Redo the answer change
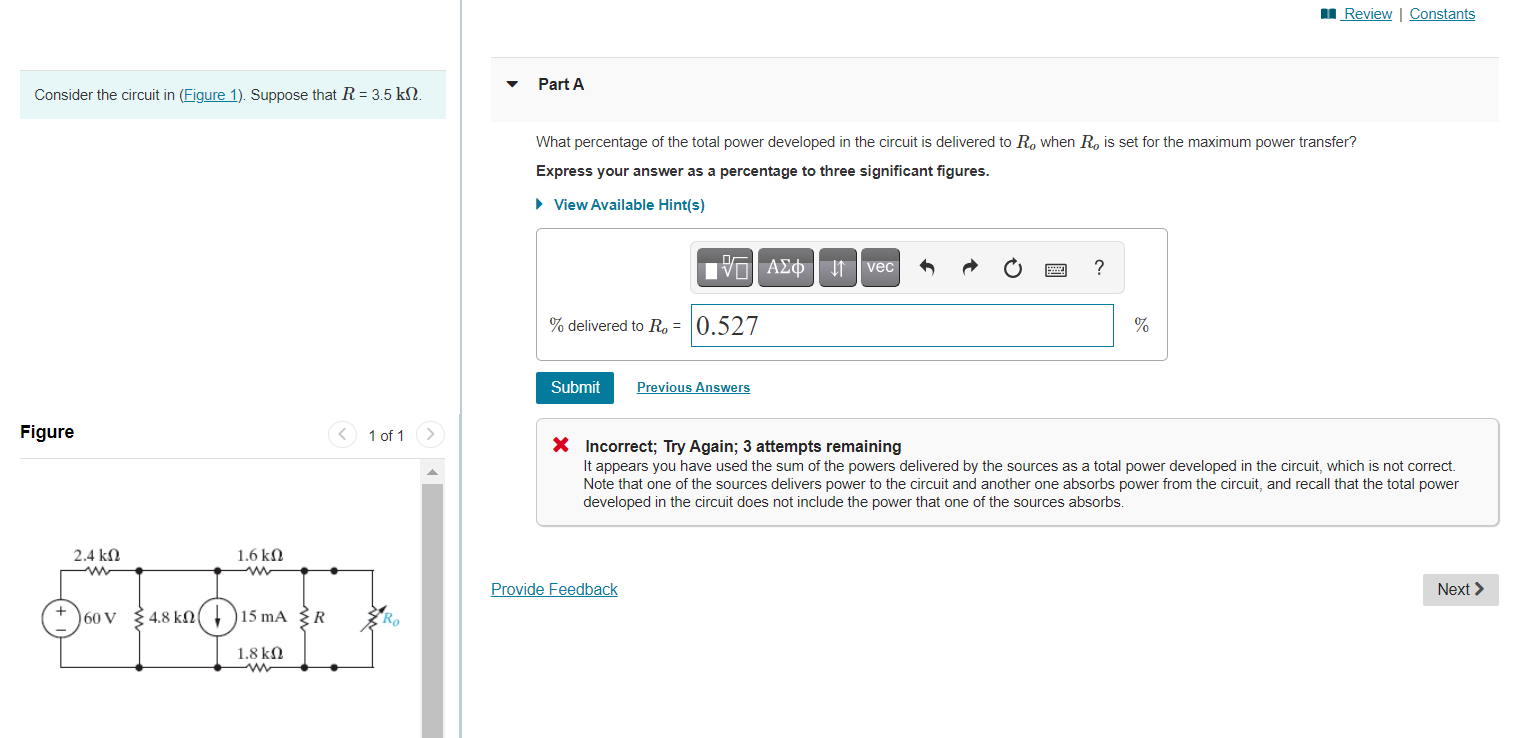This screenshot has height=738, width=1522. point(969,267)
